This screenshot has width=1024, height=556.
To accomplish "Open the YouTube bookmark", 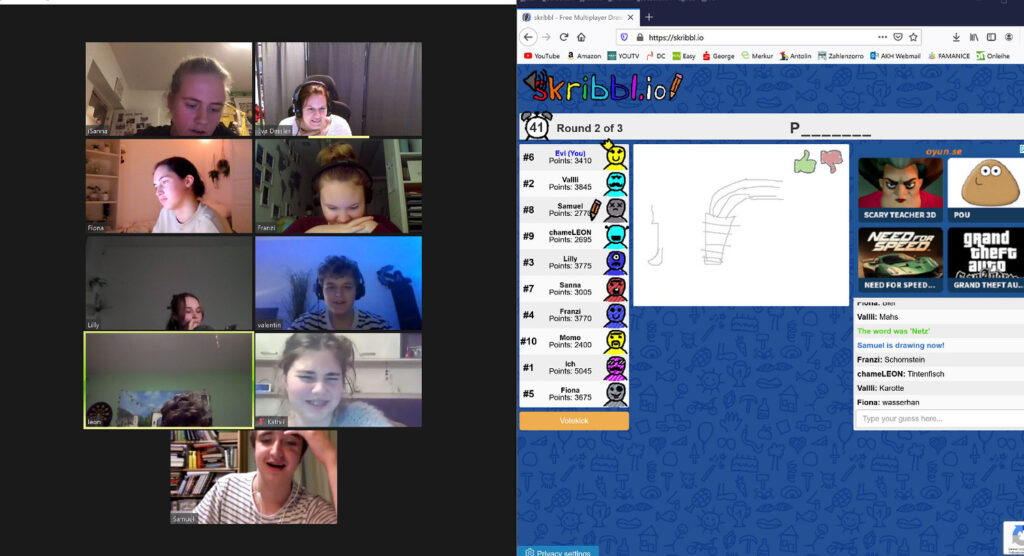I will click(x=541, y=56).
